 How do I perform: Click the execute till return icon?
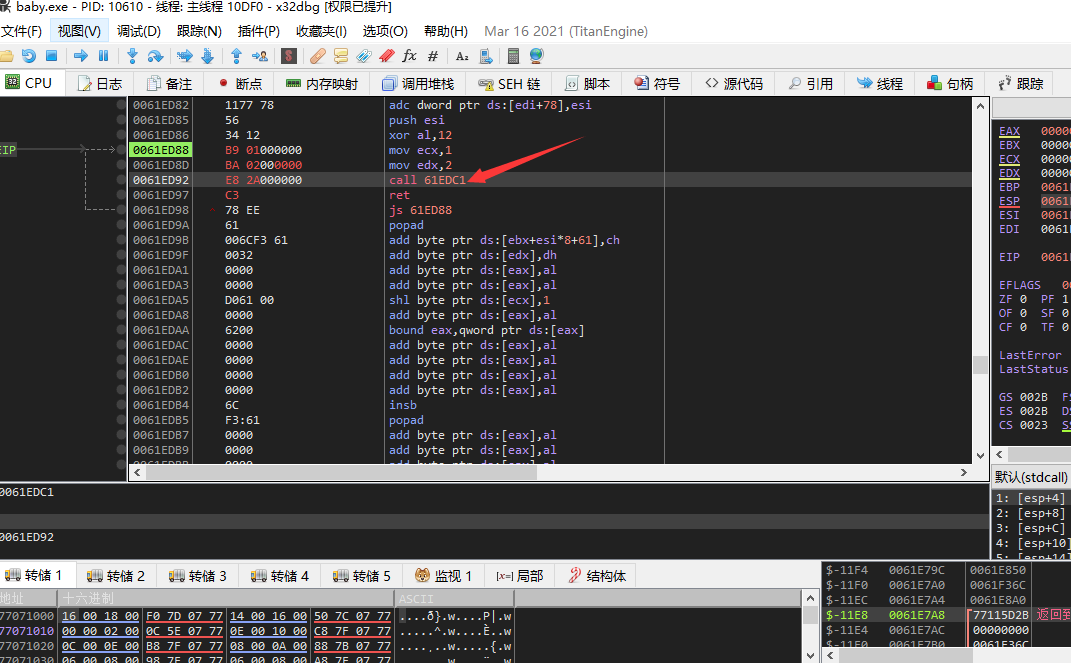(x=236, y=56)
